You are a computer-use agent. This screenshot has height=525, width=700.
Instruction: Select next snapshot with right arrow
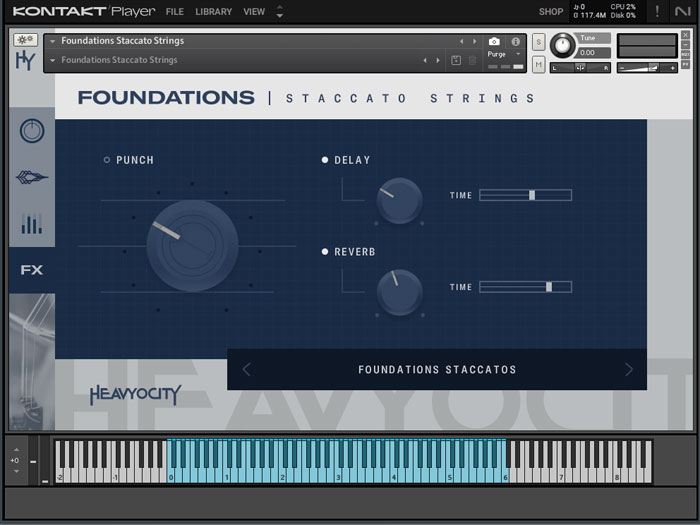(x=438, y=60)
